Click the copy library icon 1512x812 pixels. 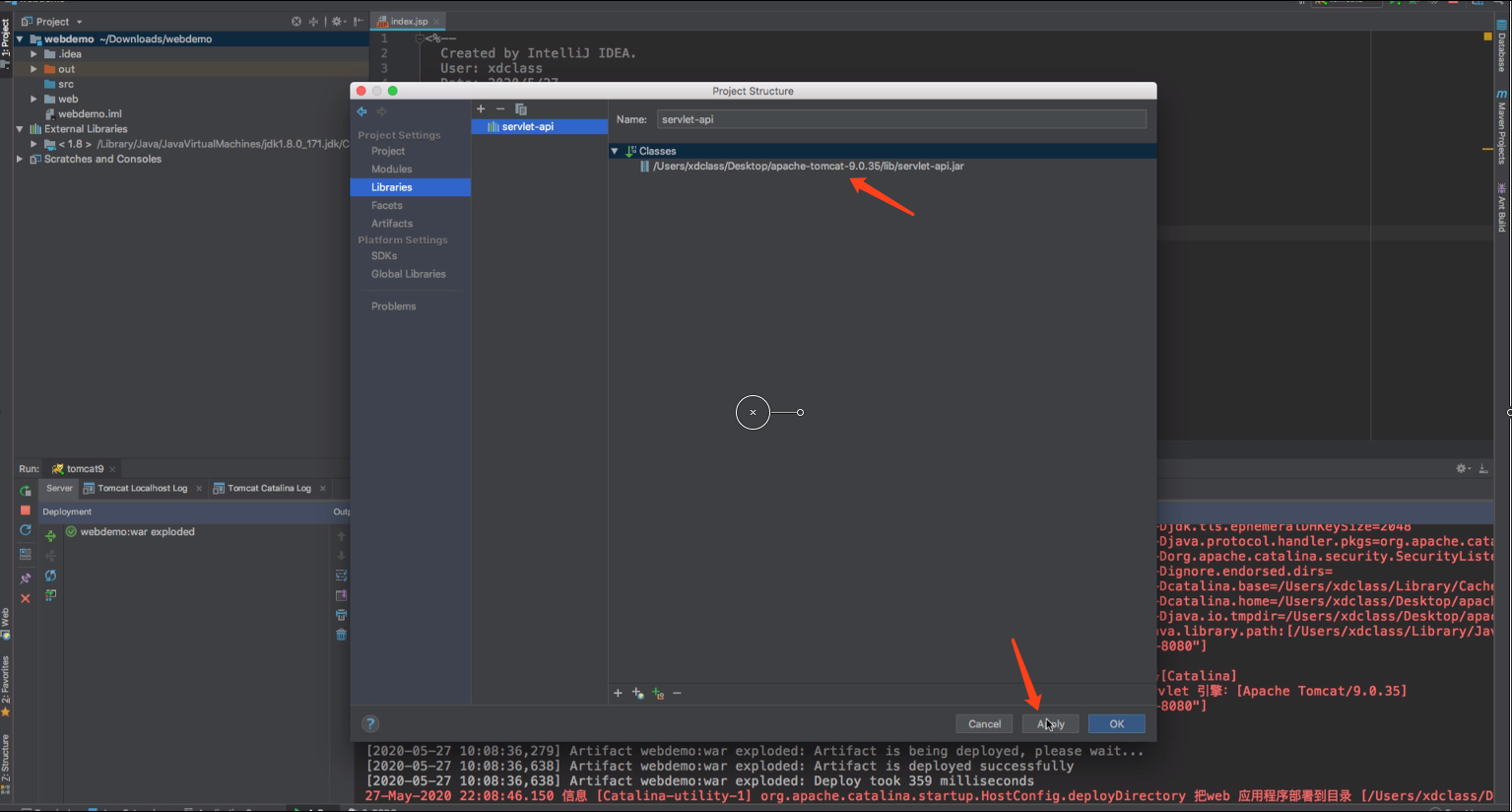tap(521, 109)
